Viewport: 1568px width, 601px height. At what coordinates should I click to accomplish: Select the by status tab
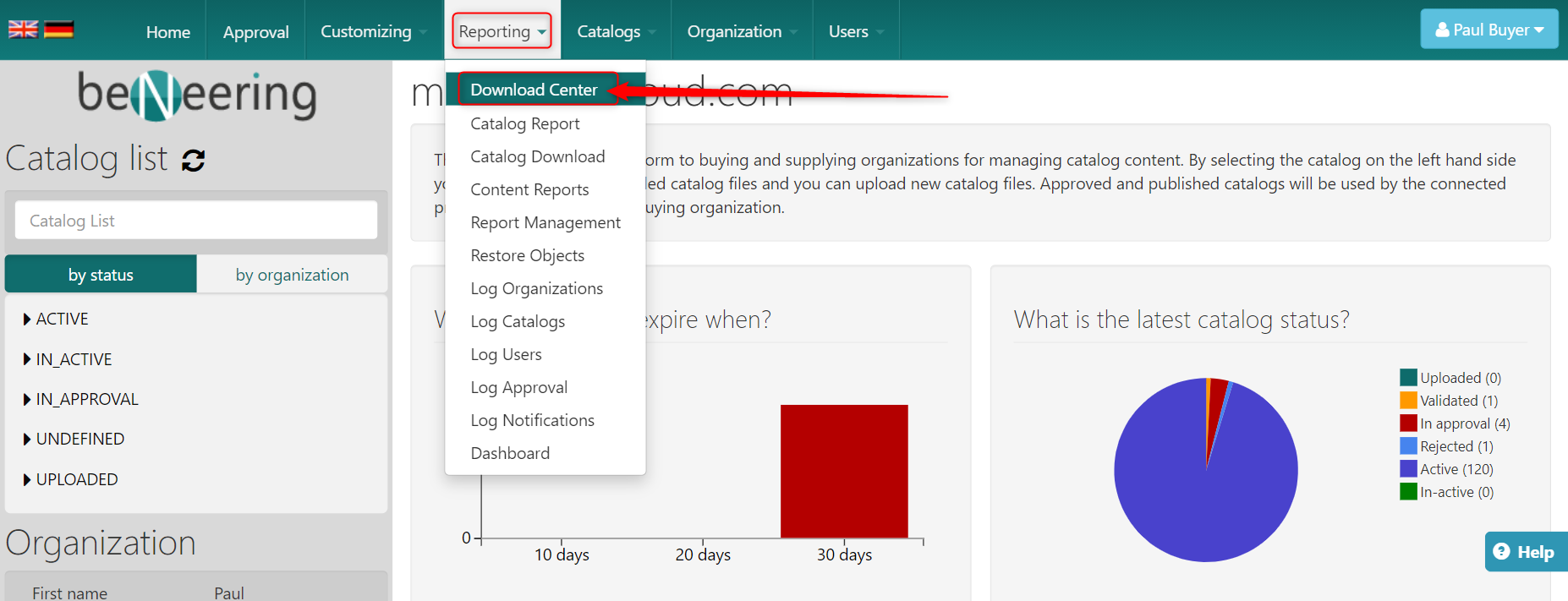pyautogui.click(x=101, y=275)
